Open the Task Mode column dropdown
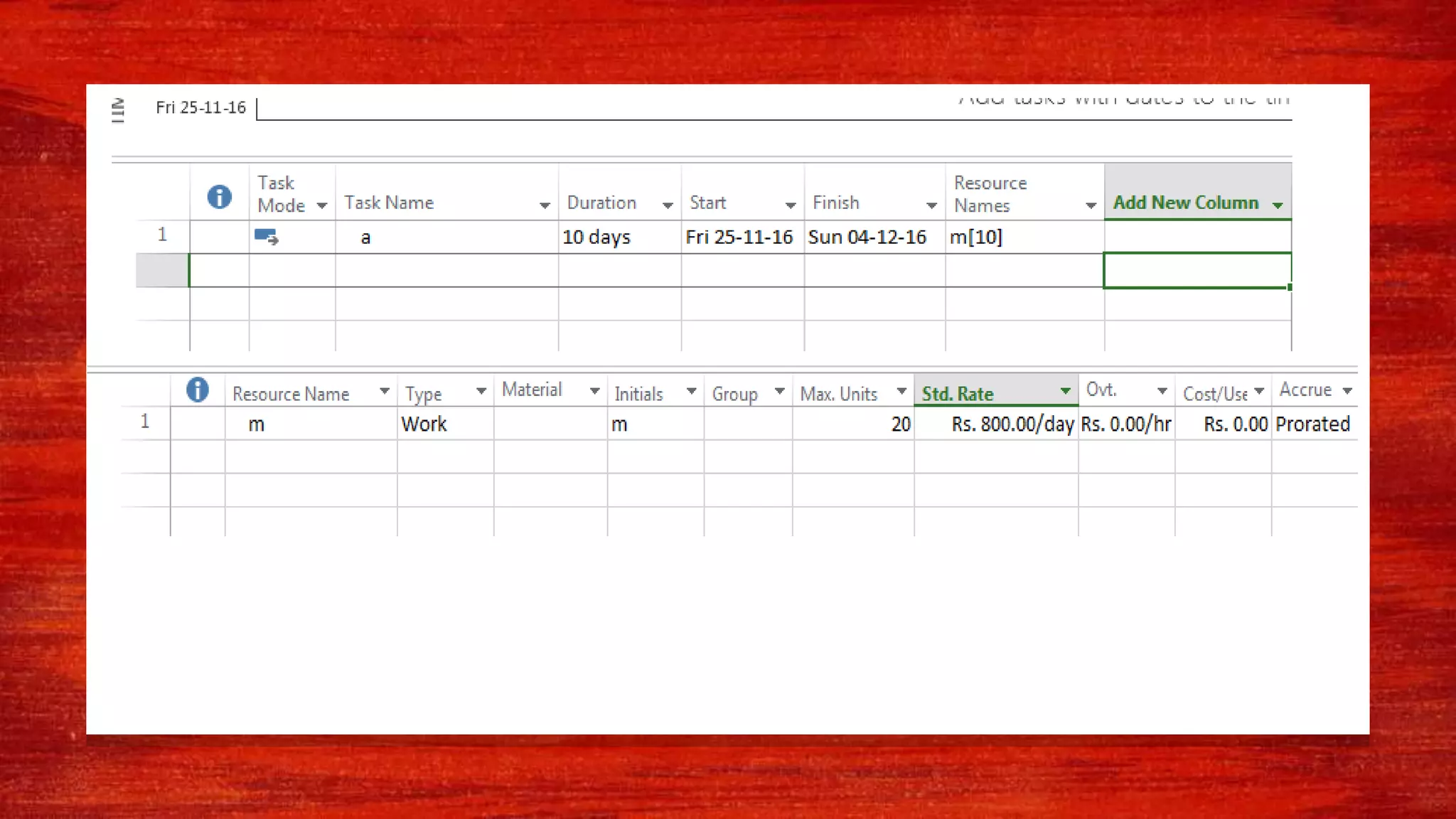This screenshot has height=819, width=1456. click(321, 206)
